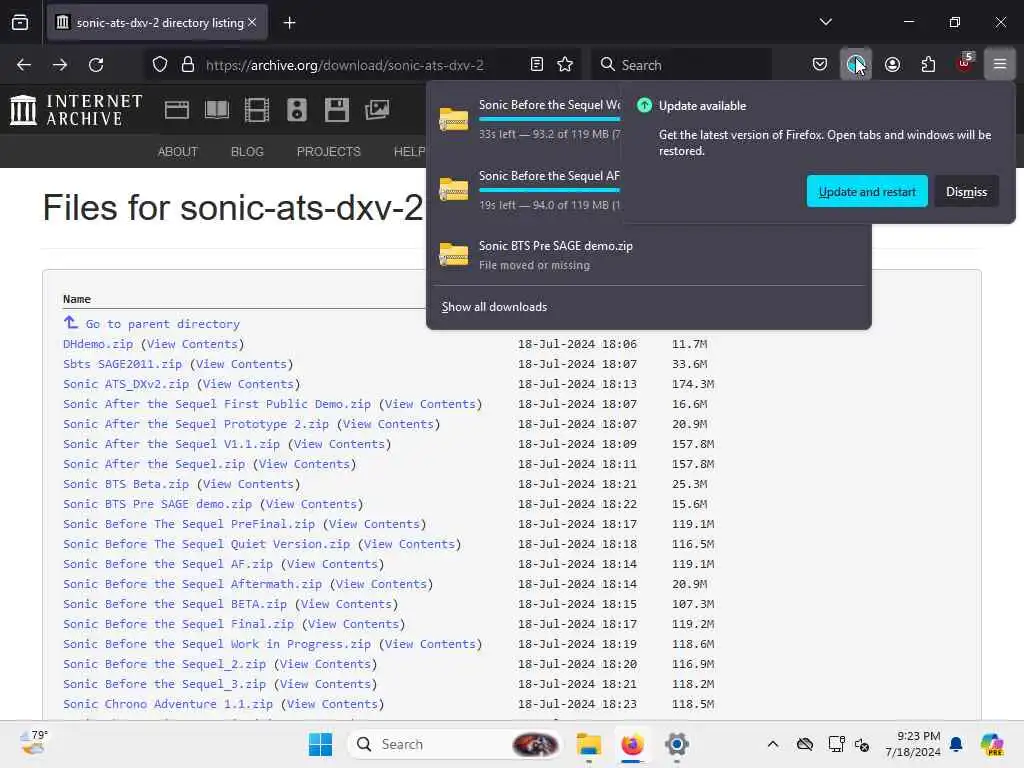Image resolution: width=1024 pixels, height=768 pixels.
Task: Open Firefox account icon
Action: click(892, 65)
